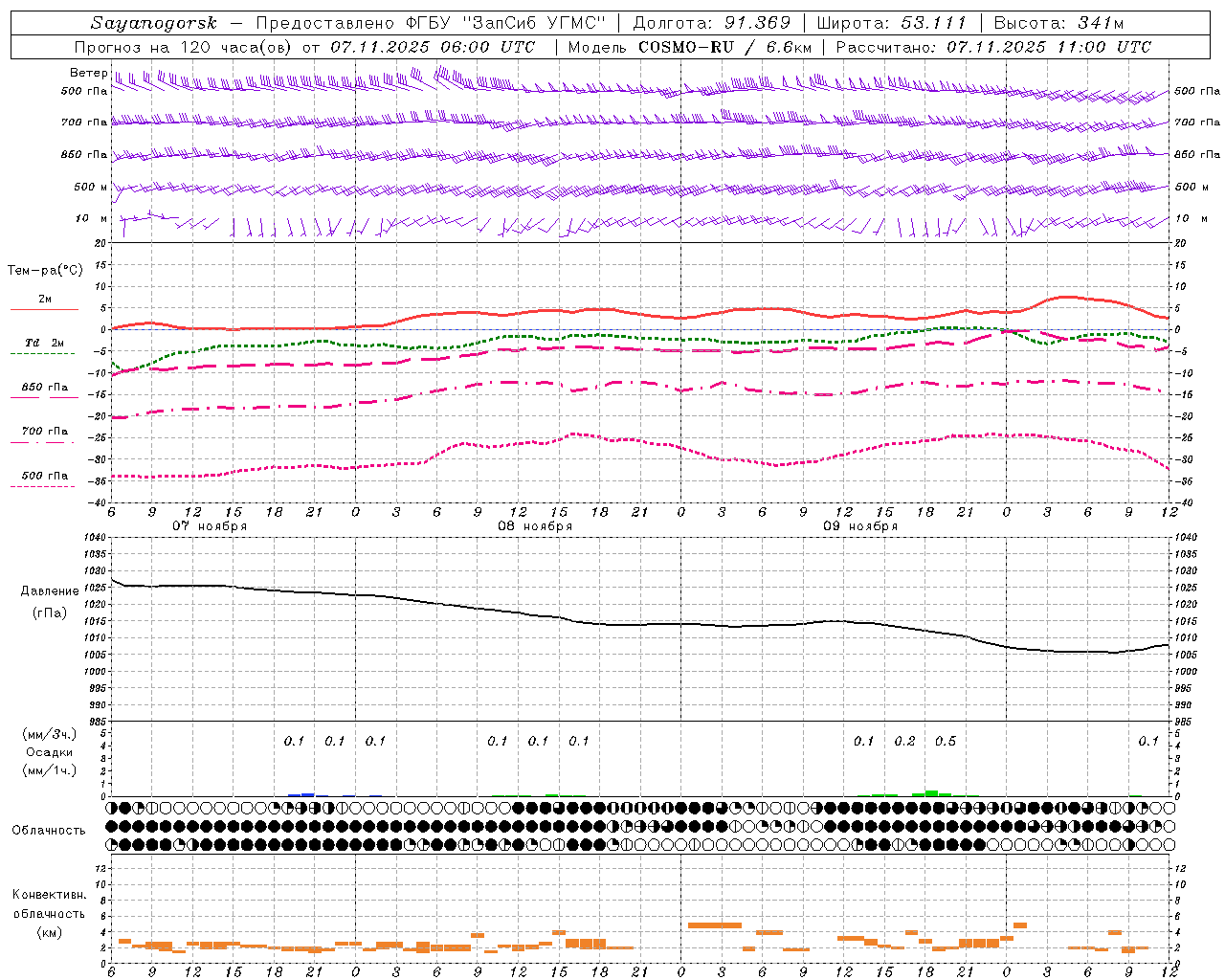Click the green precipitation bar near 18h on 09 ноября
The width and height of the screenshot is (1225, 980).
931,793
